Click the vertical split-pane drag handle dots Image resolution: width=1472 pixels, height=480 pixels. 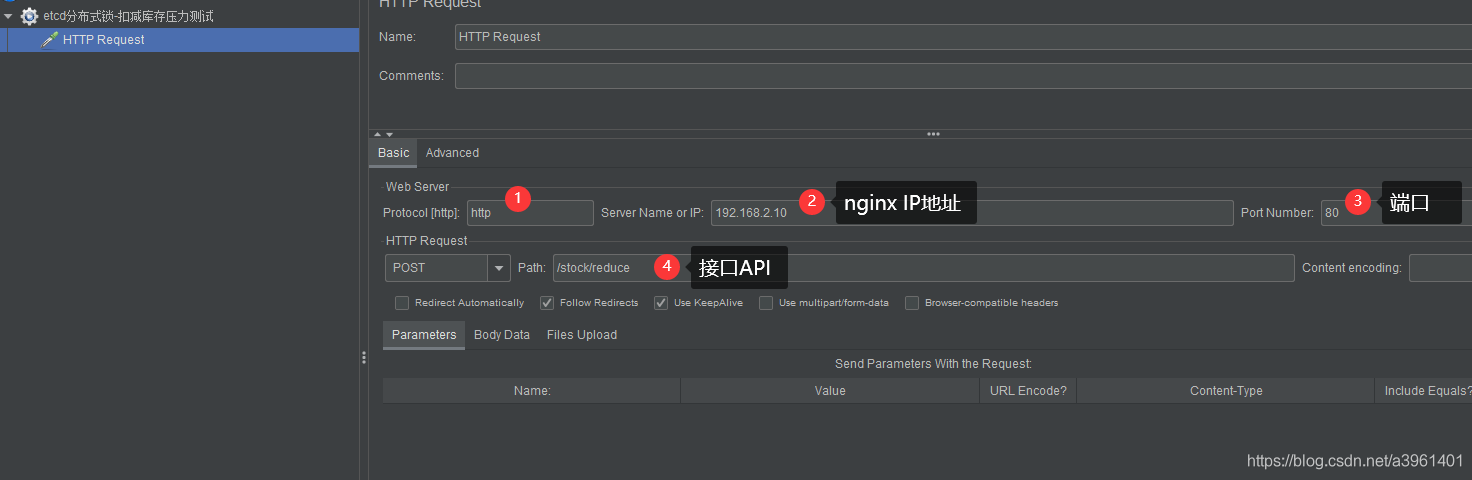tap(364, 358)
